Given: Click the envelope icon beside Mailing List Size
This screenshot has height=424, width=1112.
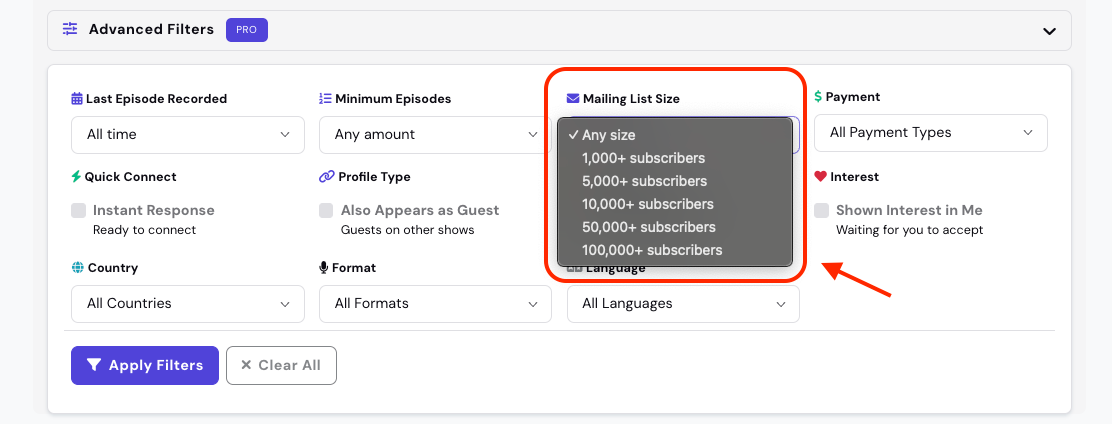Looking at the screenshot, I should click(573, 99).
